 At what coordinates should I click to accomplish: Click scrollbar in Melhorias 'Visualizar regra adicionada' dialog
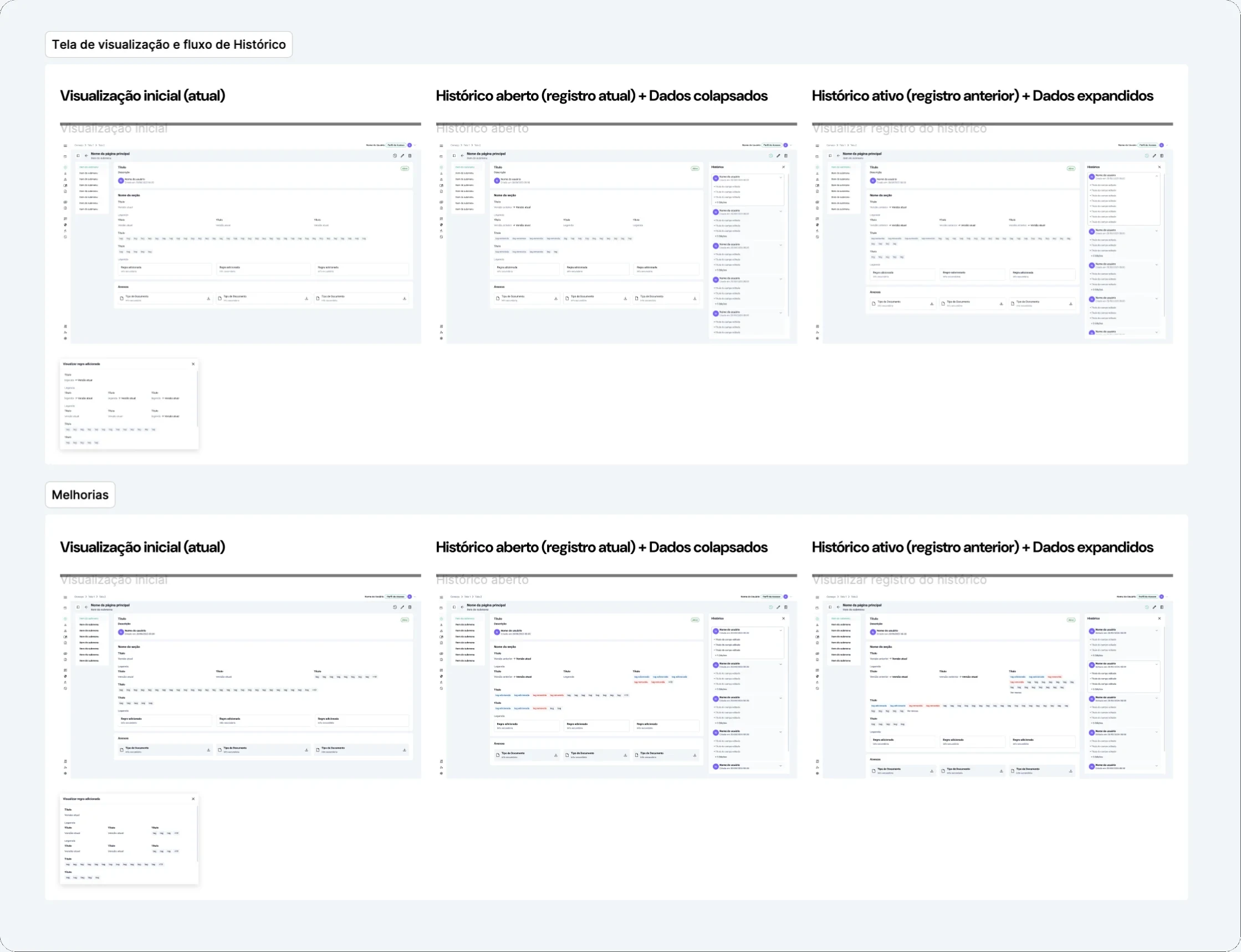[197, 833]
